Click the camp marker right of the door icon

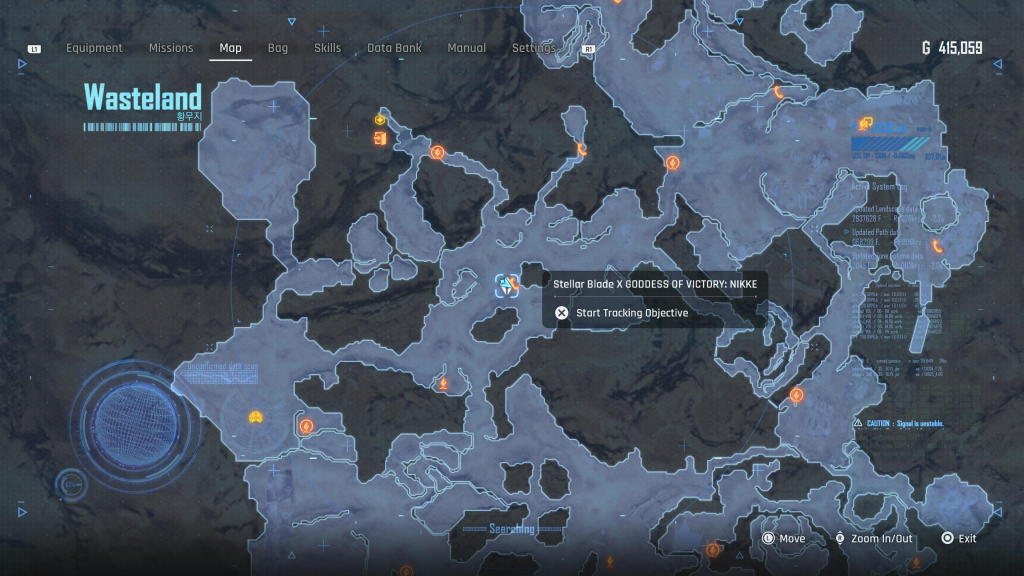(x=437, y=152)
